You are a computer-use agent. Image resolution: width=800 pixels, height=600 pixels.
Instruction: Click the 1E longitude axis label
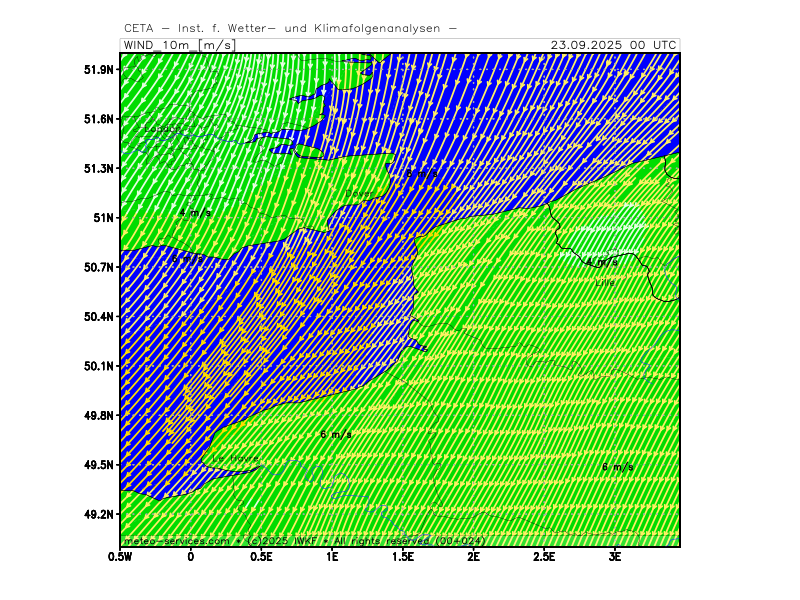(x=332, y=557)
